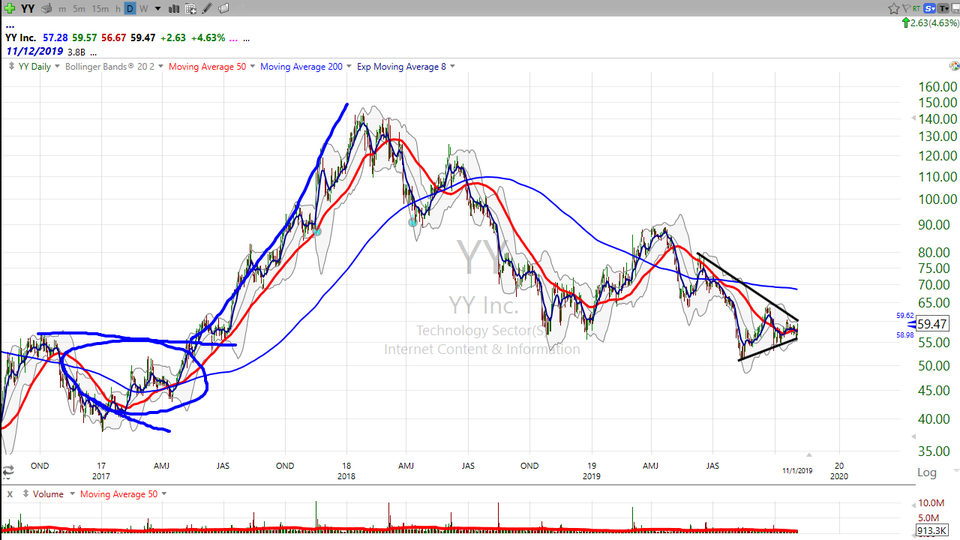Switch to 15m timeframe
960x540 pixels.
[100, 9]
